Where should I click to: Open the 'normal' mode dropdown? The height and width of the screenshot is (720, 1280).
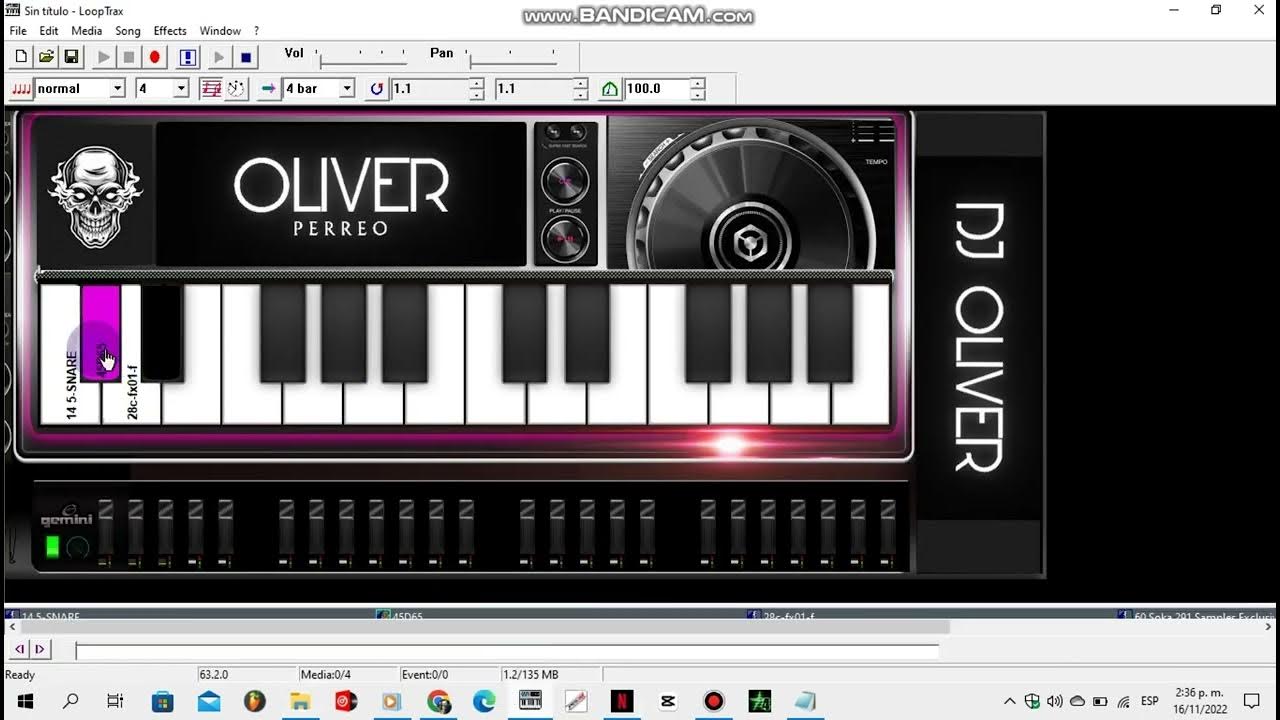pos(117,89)
